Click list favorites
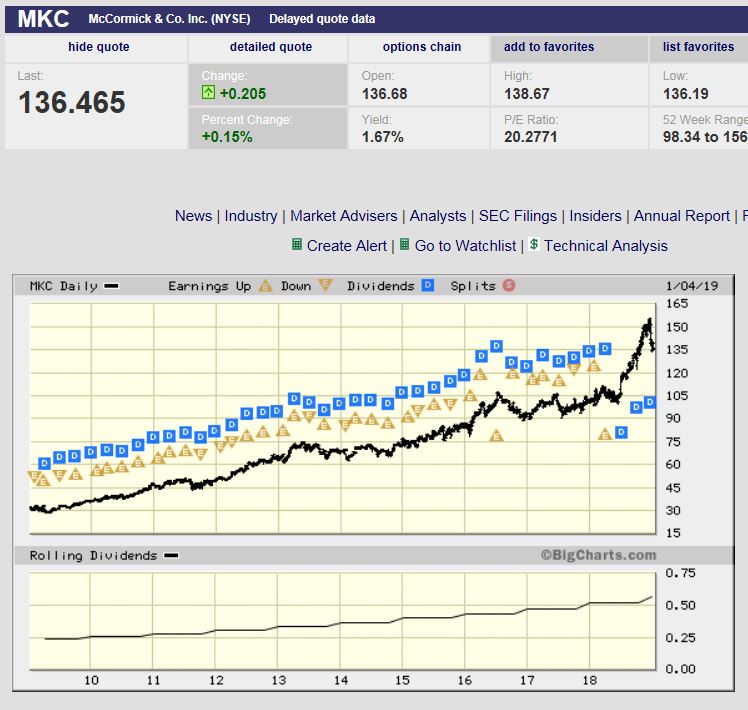This screenshot has height=710, width=748. [698, 47]
